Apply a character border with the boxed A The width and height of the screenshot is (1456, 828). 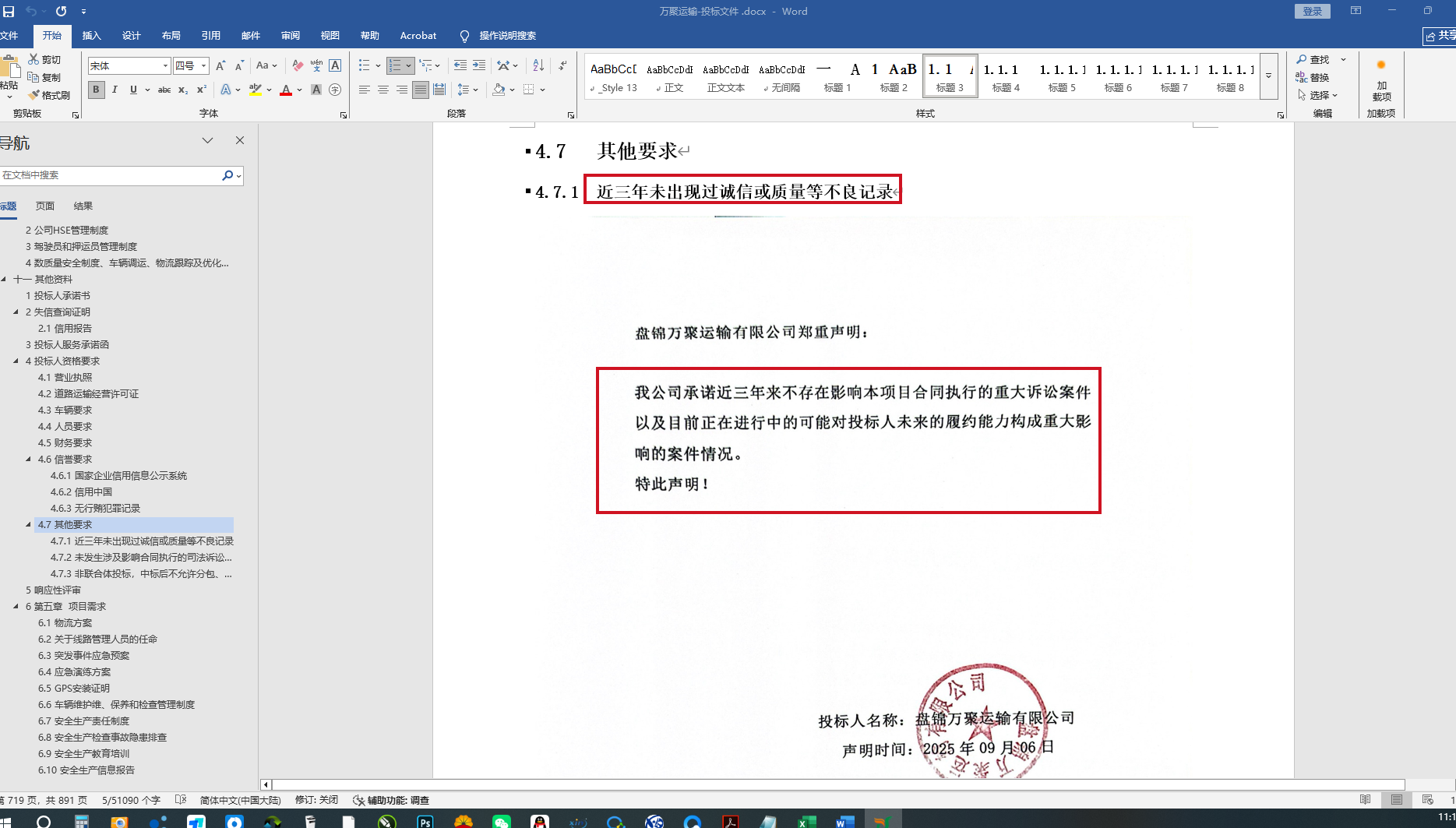click(x=335, y=66)
